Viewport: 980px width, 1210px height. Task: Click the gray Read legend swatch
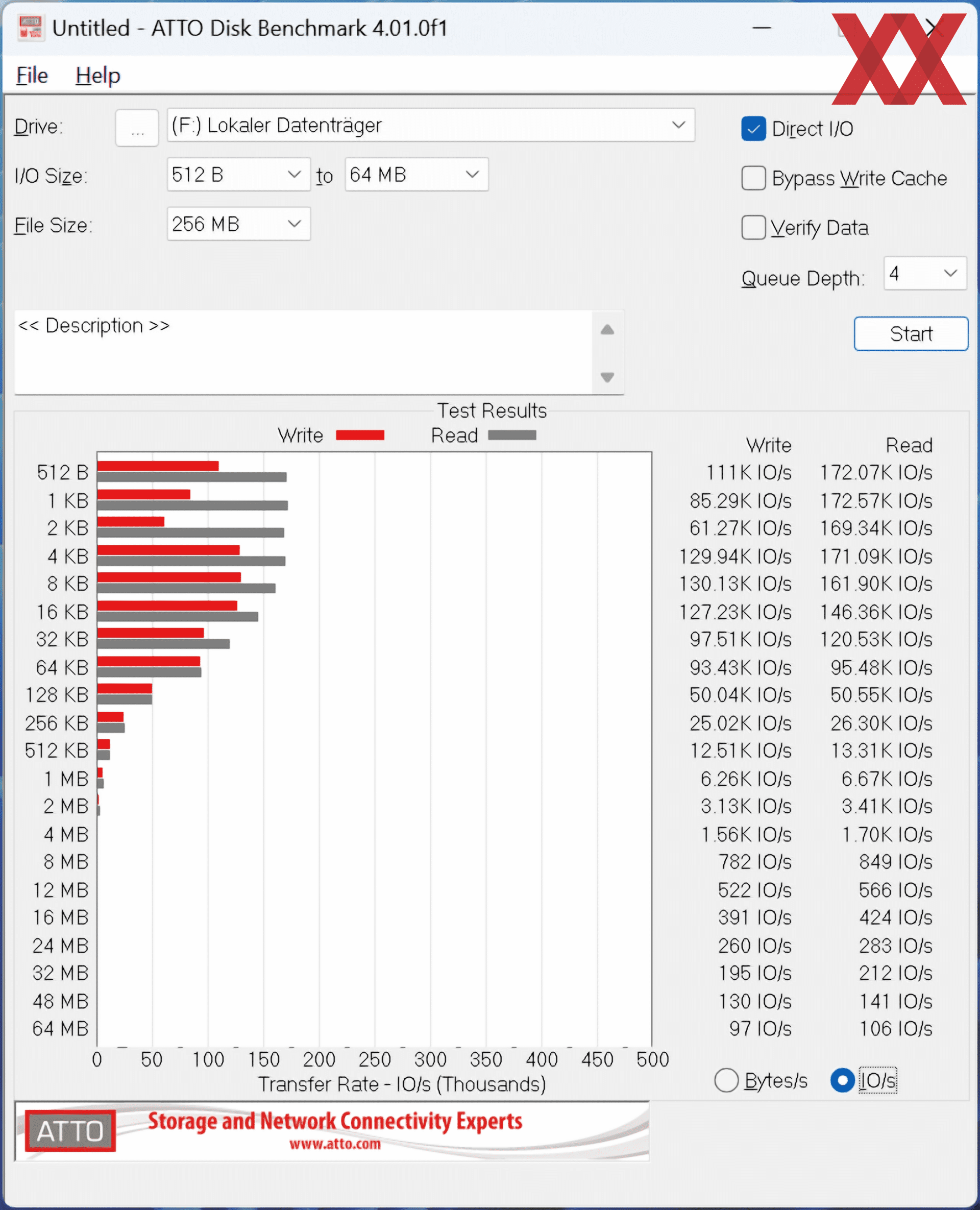(511, 435)
